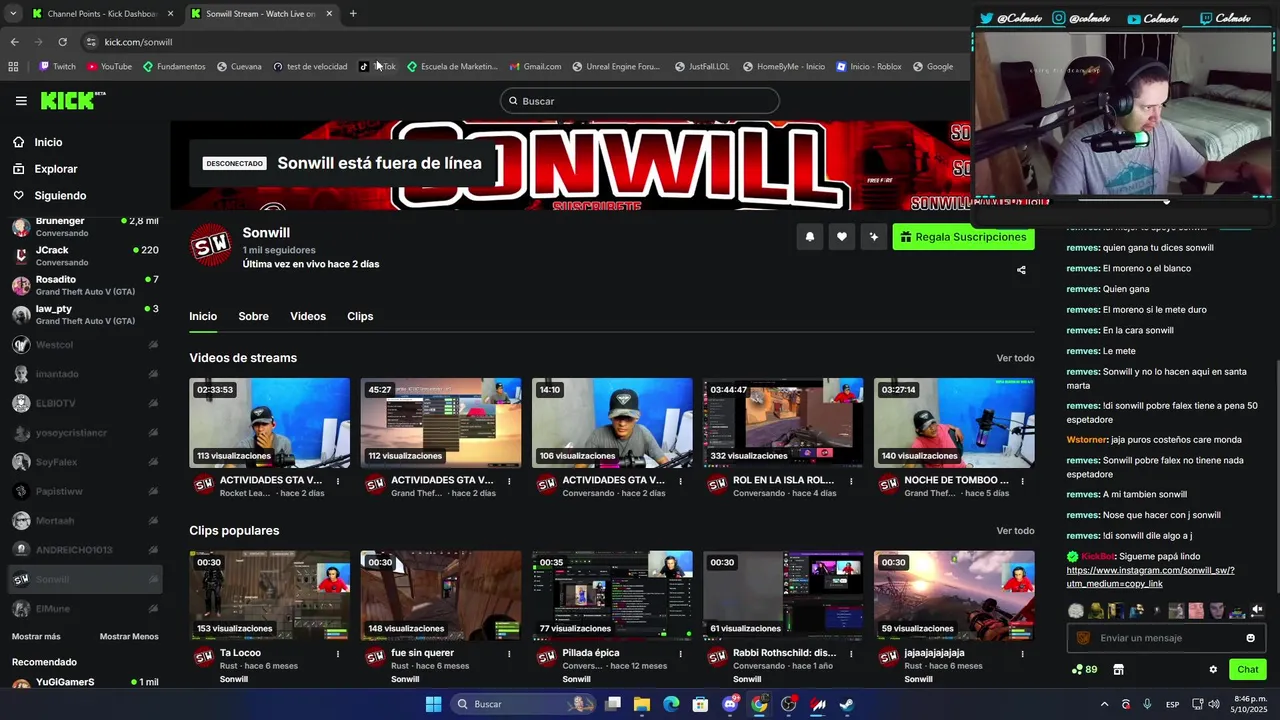
Task: Open the browser apps grid icon
Action: [13, 67]
